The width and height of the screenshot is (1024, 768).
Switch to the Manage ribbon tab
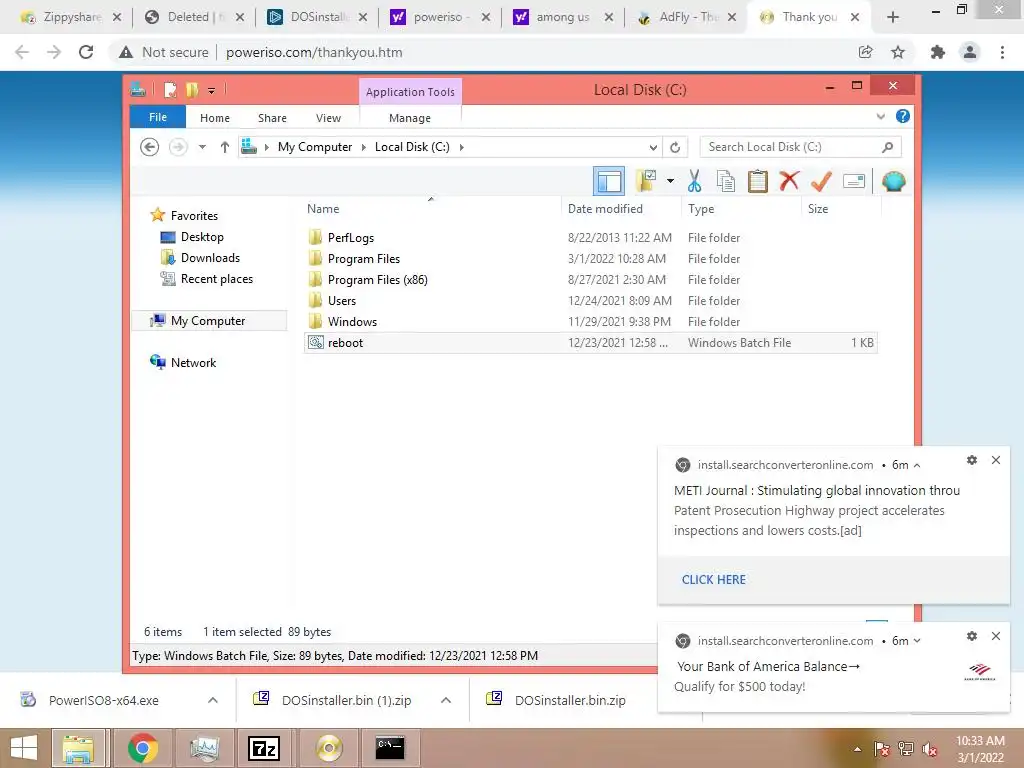pyautogui.click(x=409, y=118)
